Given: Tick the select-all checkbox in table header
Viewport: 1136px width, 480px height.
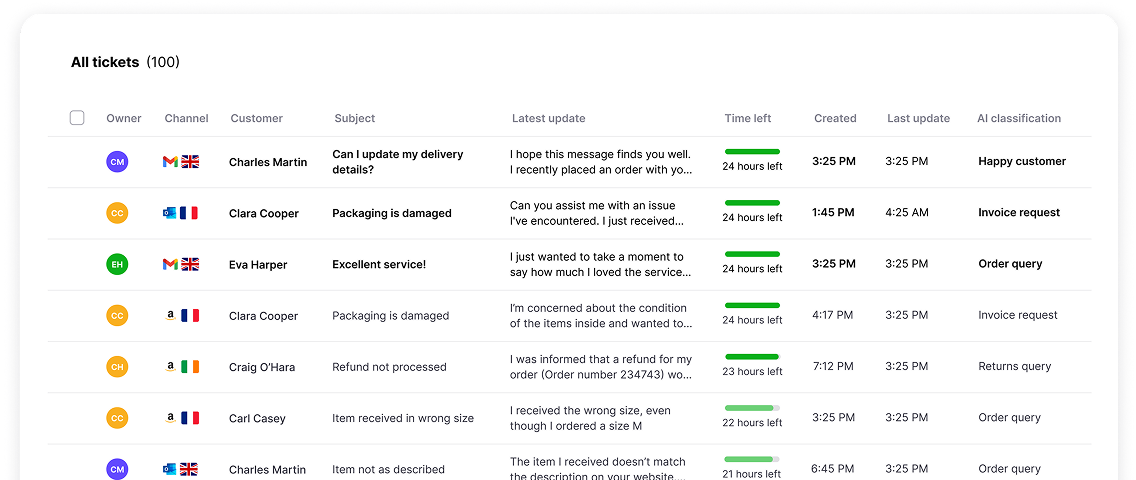Looking at the screenshot, I should click(x=77, y=117).
